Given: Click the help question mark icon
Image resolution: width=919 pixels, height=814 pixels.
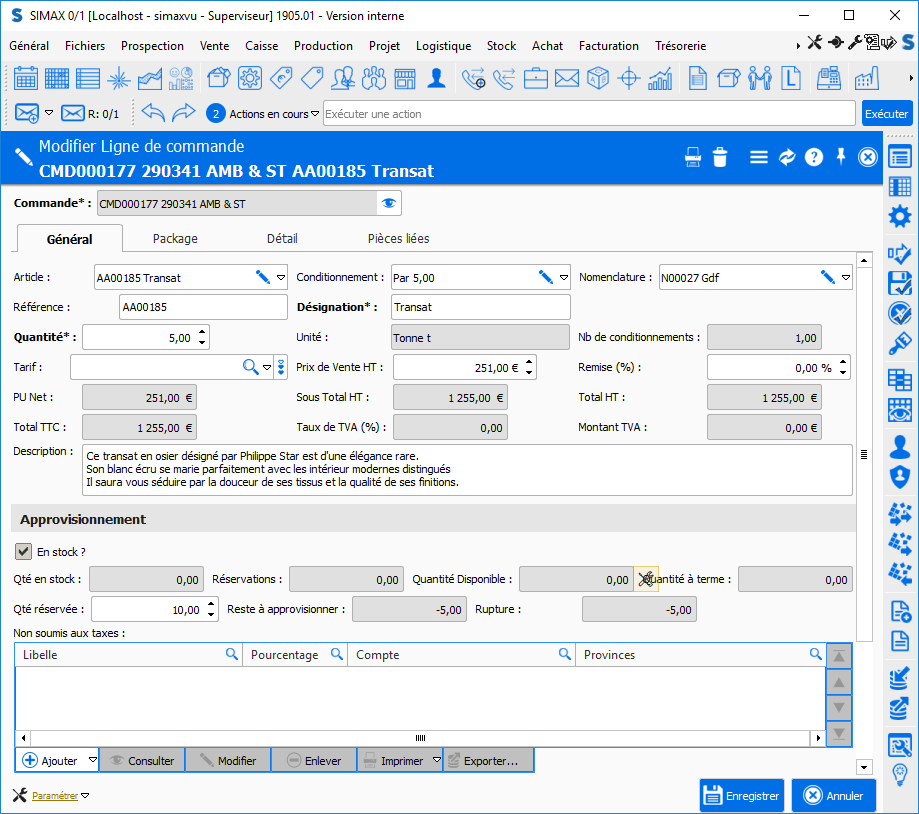Looking at the screenshot, I should [814, 157].
